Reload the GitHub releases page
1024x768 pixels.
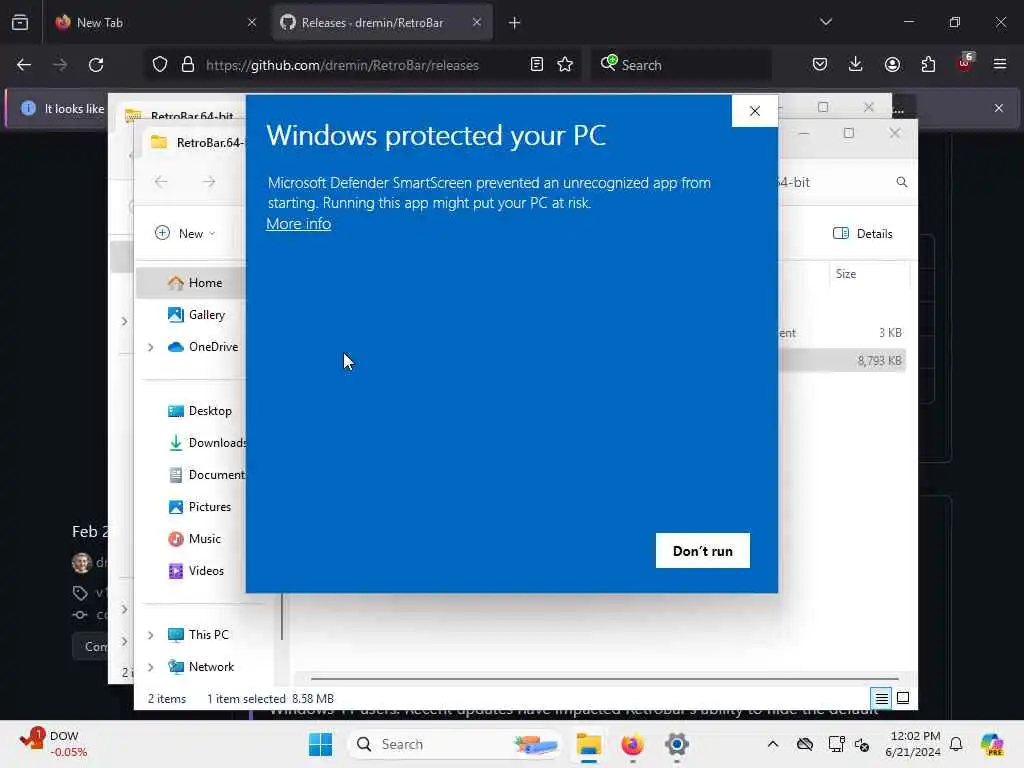pos(96,65)
